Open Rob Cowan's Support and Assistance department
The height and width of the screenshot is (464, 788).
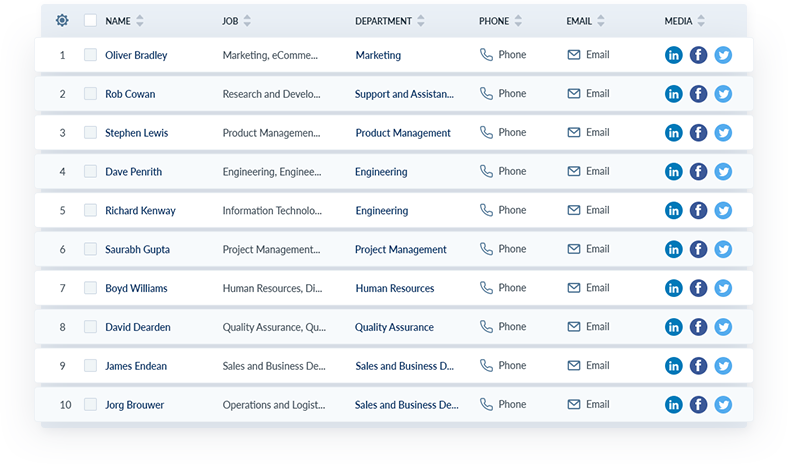[404, 94]
